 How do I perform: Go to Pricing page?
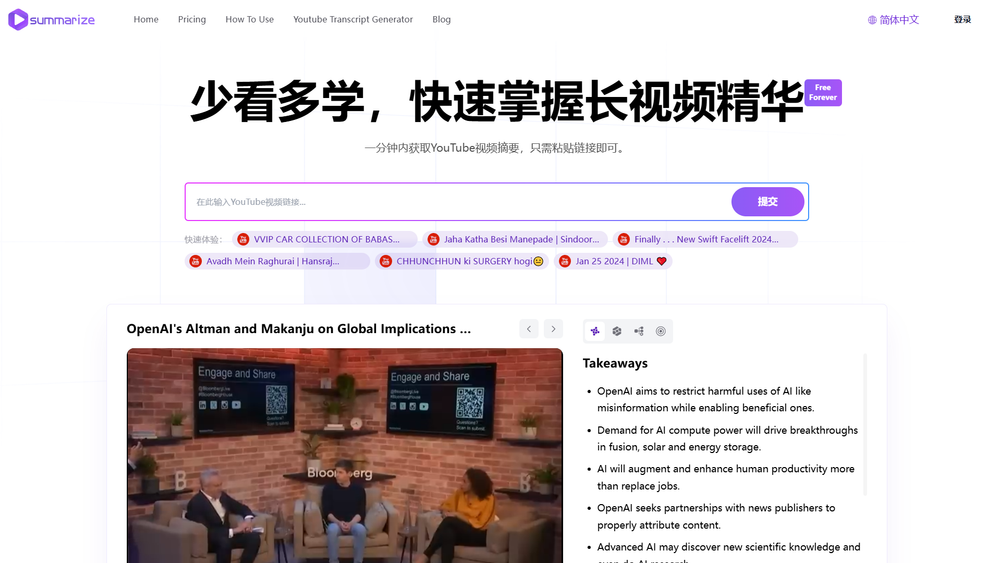pyautogui.click(x=192, y=20)
